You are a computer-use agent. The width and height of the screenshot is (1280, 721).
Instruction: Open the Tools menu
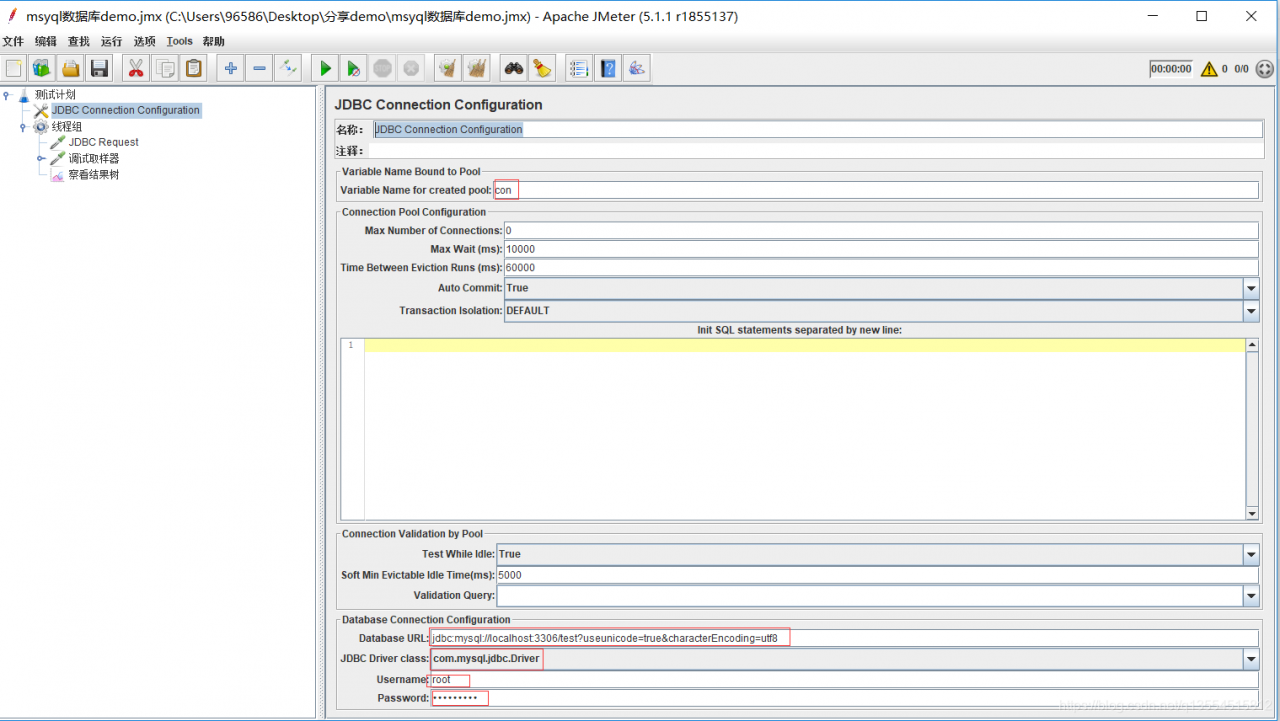coord(180,41)
